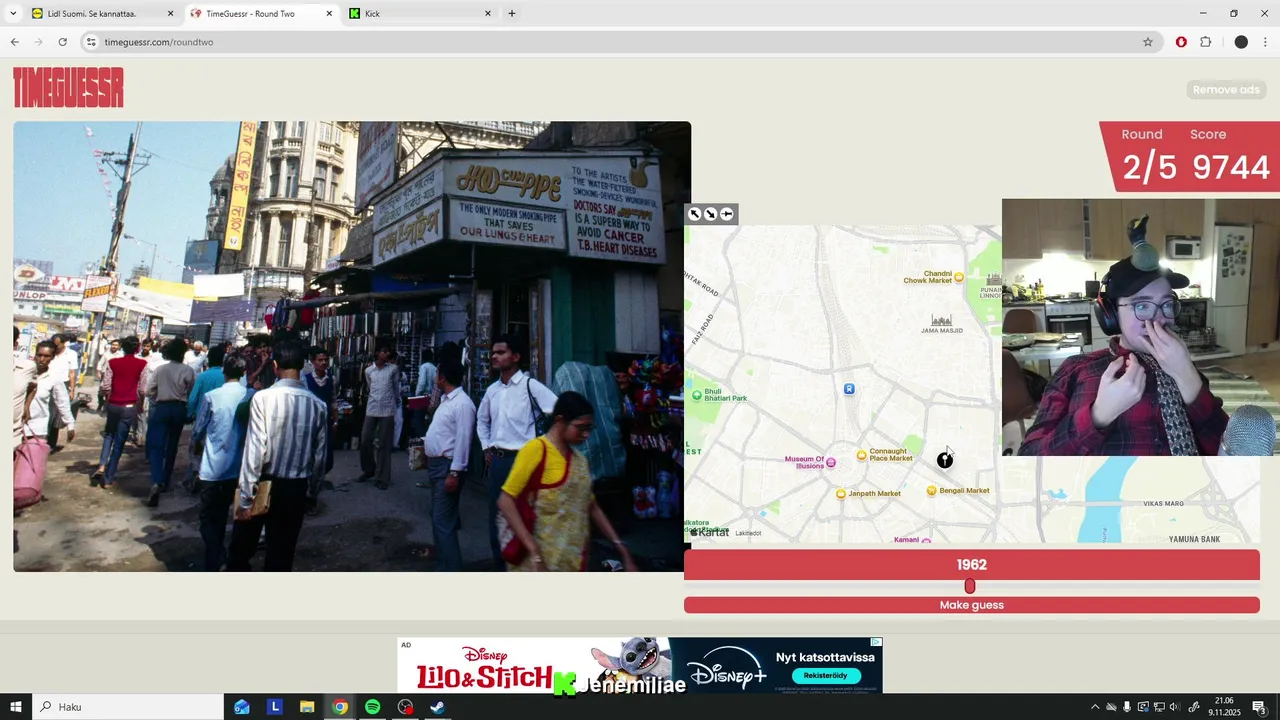Open the Chrome profile avatar
Image resolution: width=1280 pixels, height=720 pixels.
click(1241, 42)
